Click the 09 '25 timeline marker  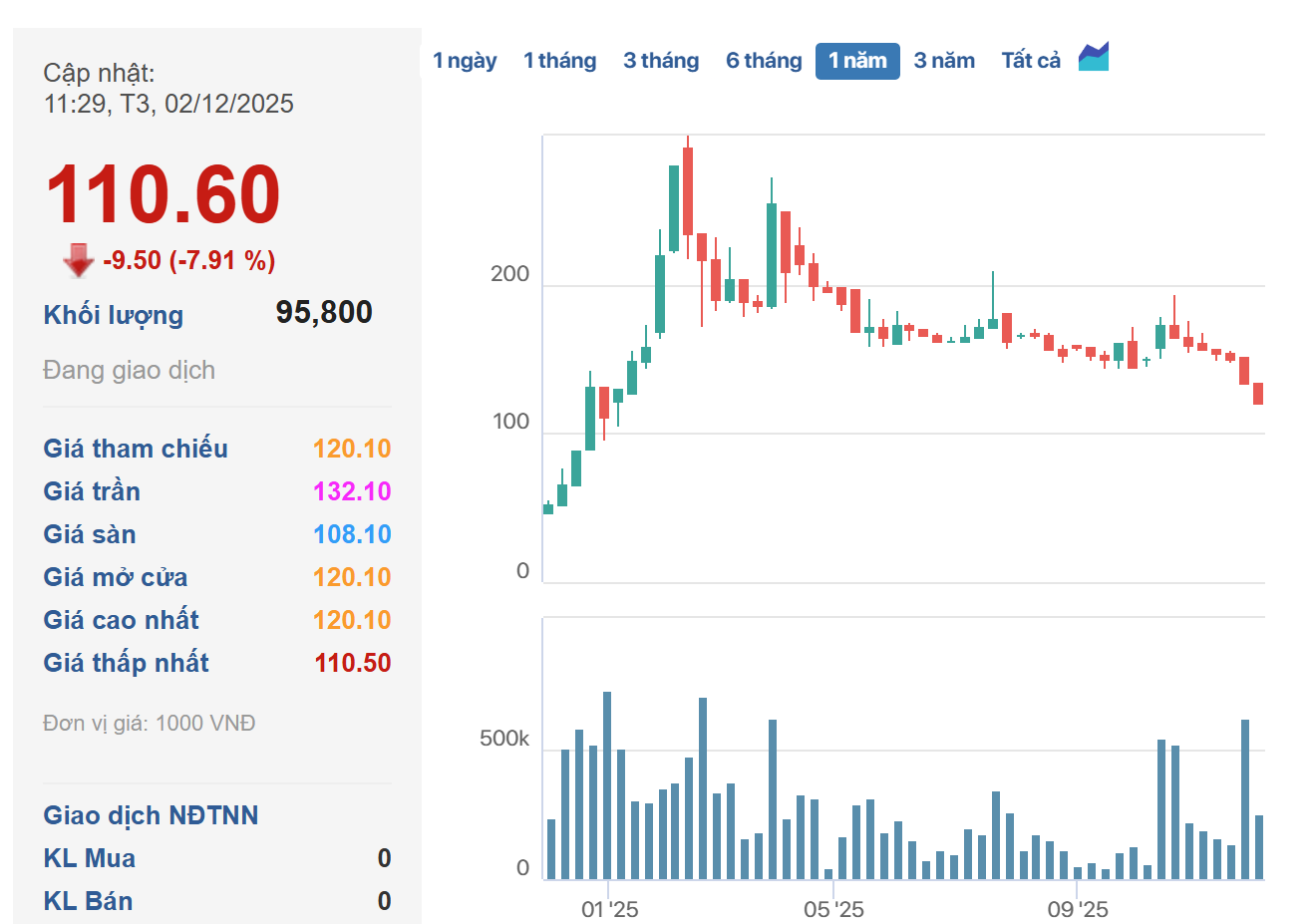click(x=1078, y=909)
